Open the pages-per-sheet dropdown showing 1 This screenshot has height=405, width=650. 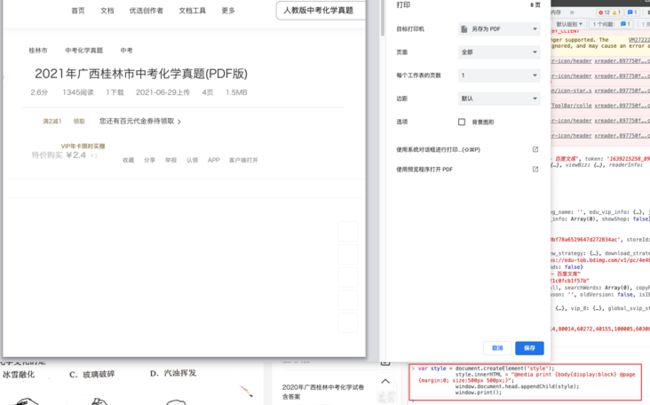pyautogui.click(x=499, y=75)
